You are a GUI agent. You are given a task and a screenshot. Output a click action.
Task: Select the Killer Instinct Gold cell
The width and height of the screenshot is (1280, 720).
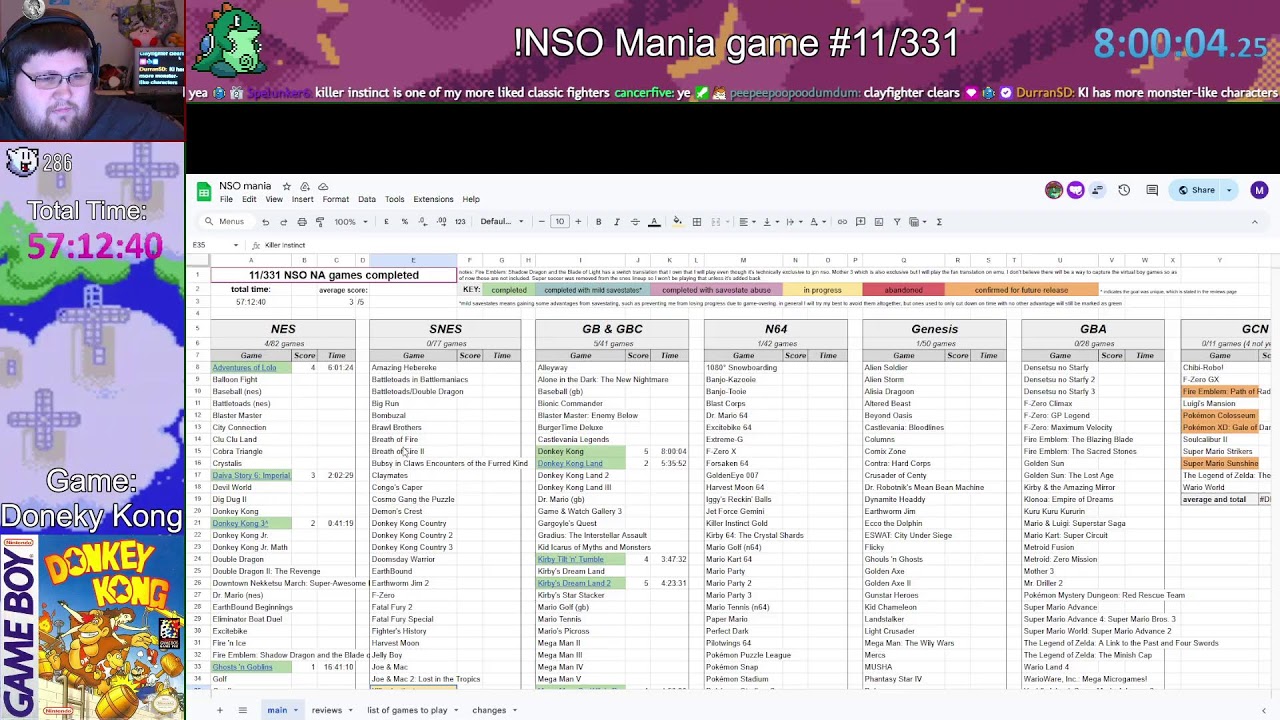click(x=743, y=523)
